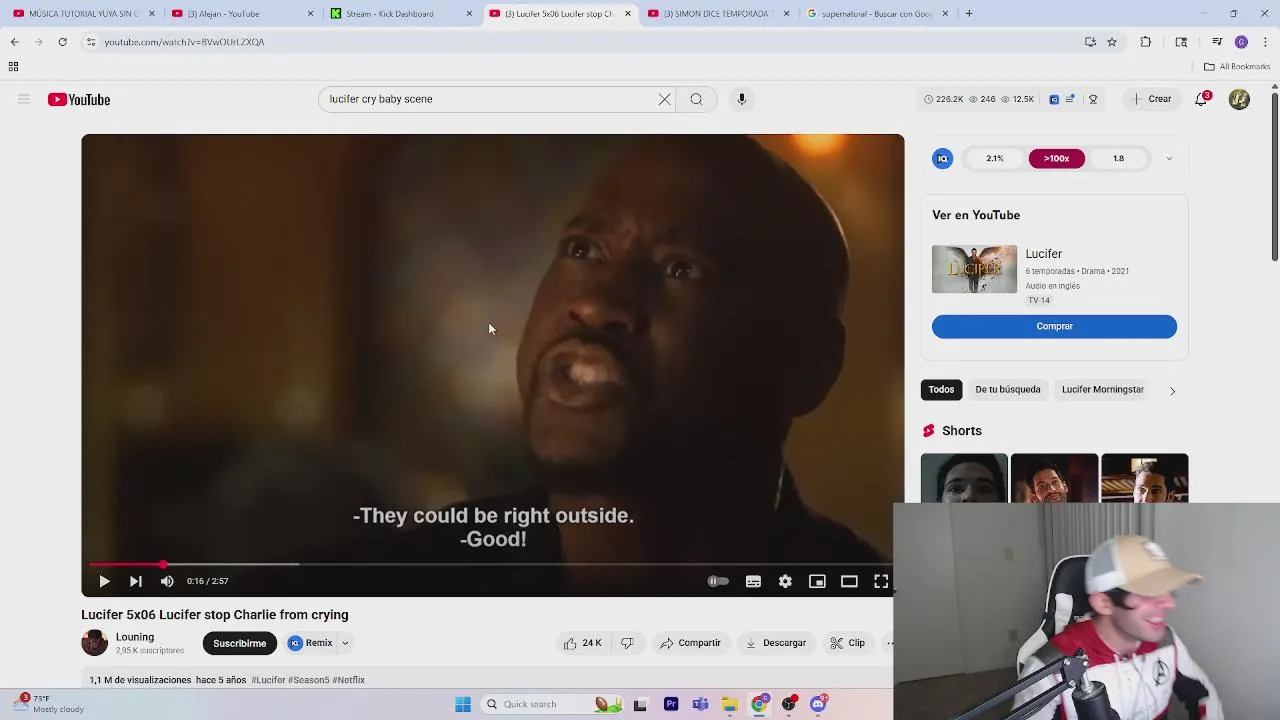Expand the Remix dropdown arrow
Viewport: 1280px width, 720px height.
point(345,643)
